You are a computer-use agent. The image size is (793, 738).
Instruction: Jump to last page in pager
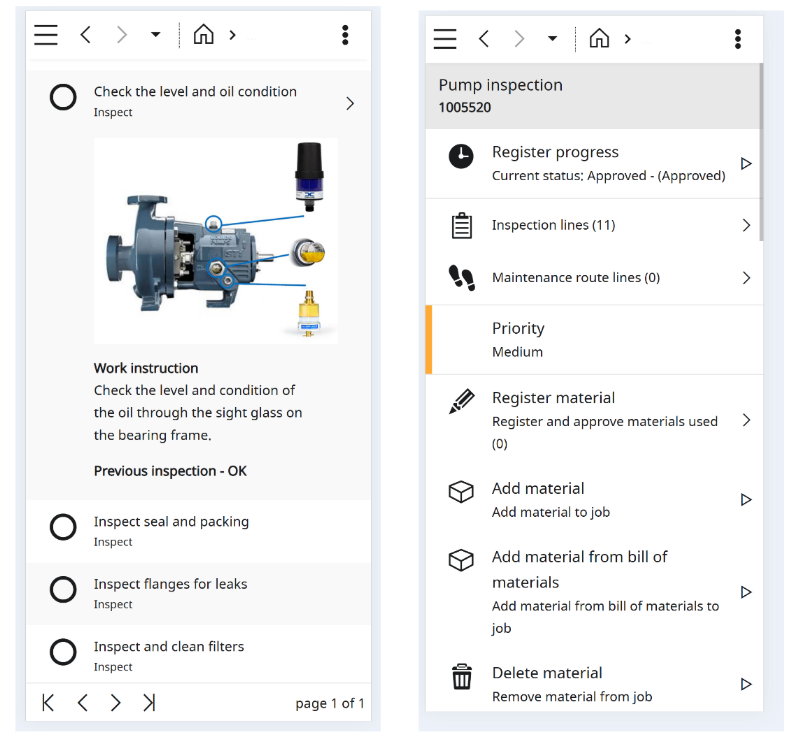click(x=149, y=703)
